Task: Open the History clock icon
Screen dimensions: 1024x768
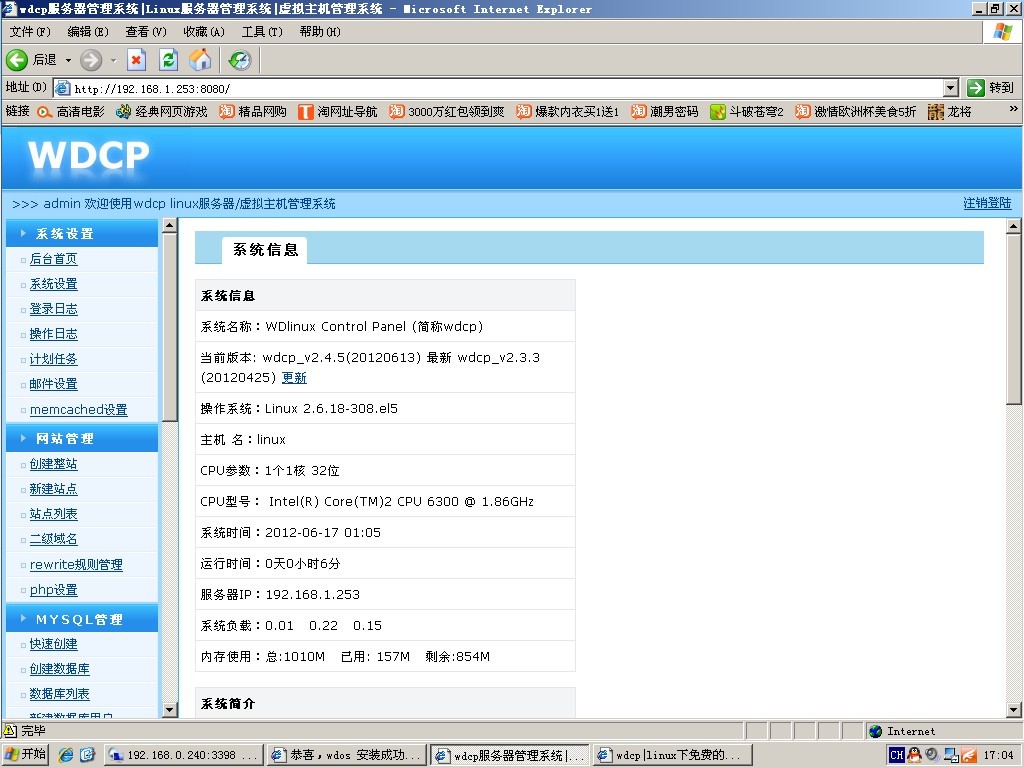Action: [x=240, y=60]
